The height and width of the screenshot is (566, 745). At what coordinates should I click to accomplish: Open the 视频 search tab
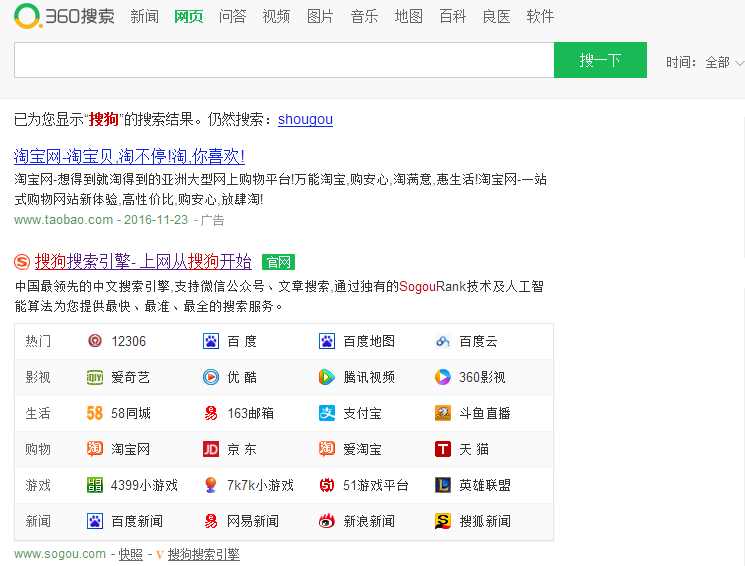[x=276, y=17]
